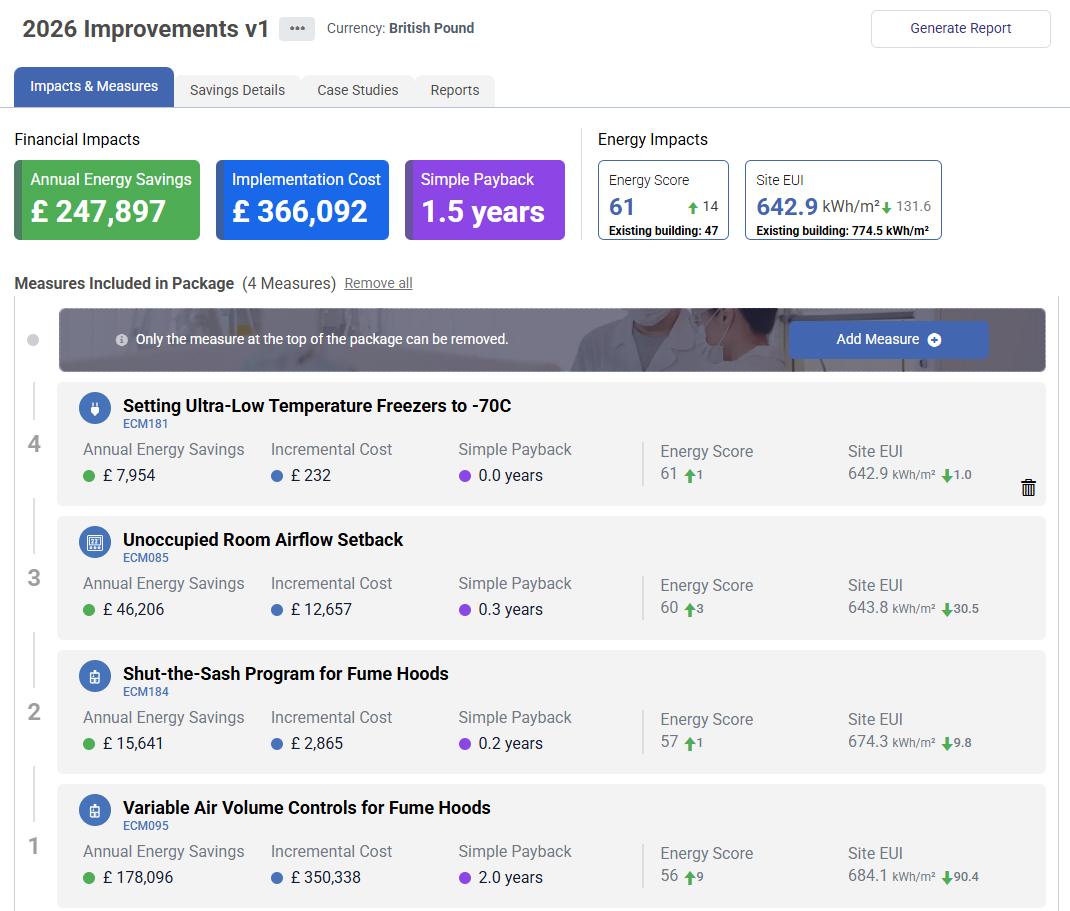
Task: Select the Impacts & Measures tab
Action: [94, 87]
